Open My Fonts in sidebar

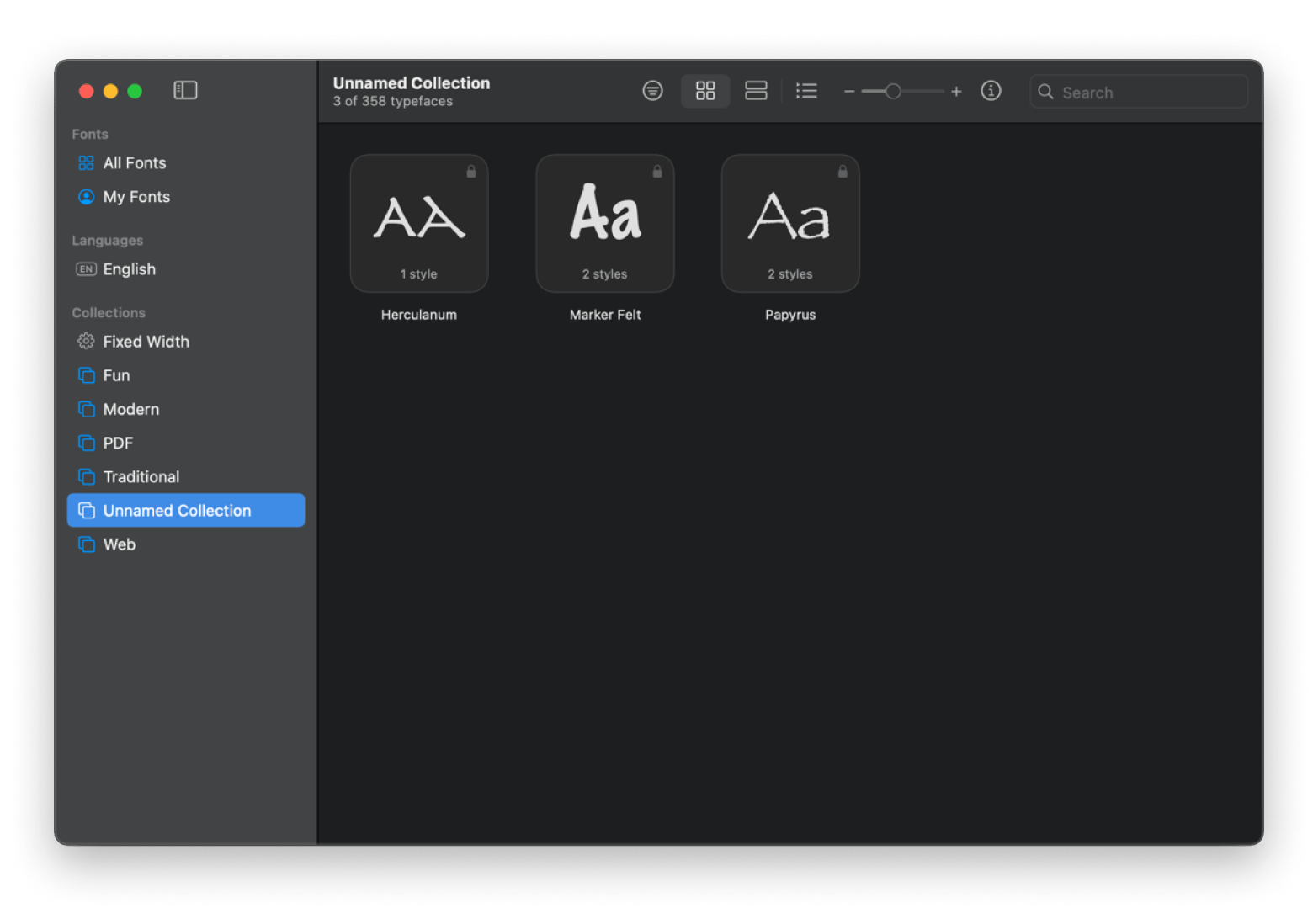(x=136, y=197)
